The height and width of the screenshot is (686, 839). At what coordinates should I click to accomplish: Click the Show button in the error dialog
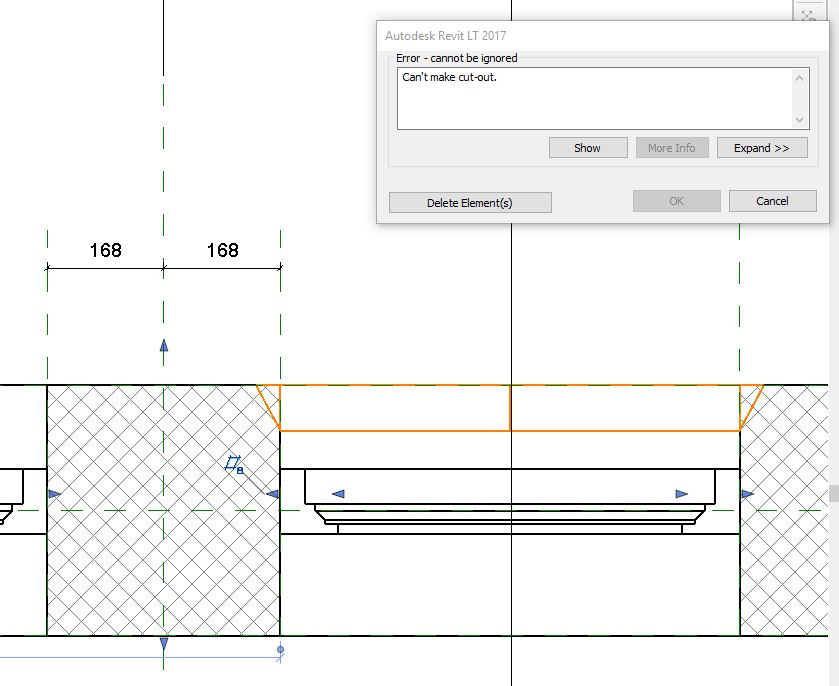pyautogui.click(x=587, y=147)
